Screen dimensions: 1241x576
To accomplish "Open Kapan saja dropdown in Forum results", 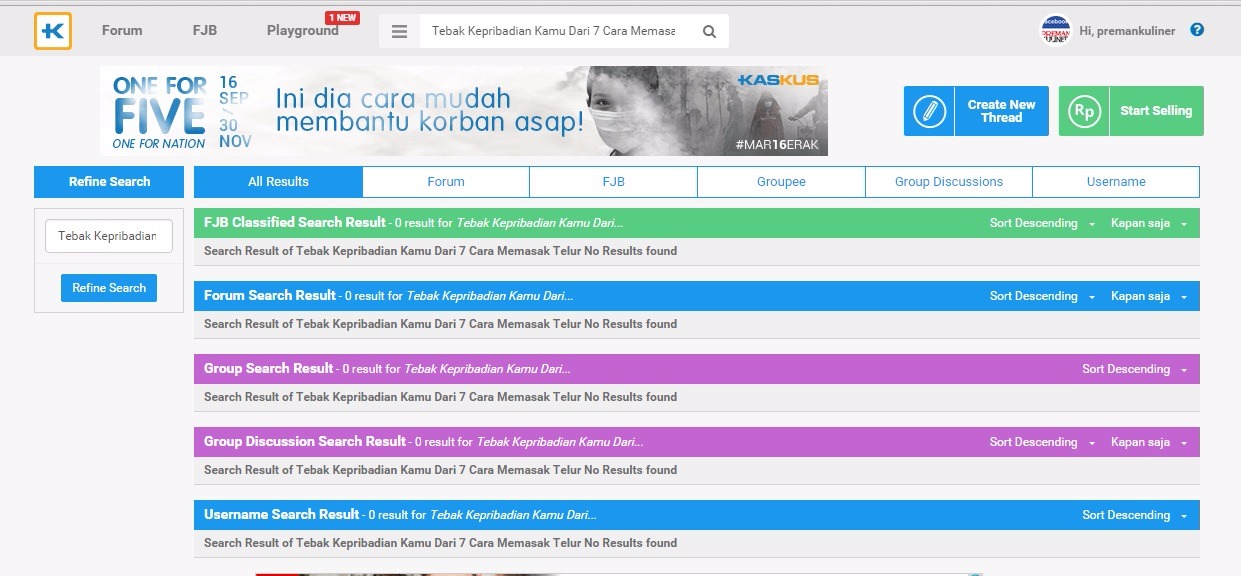I will pyautogui.click(x=1148, y=297).
